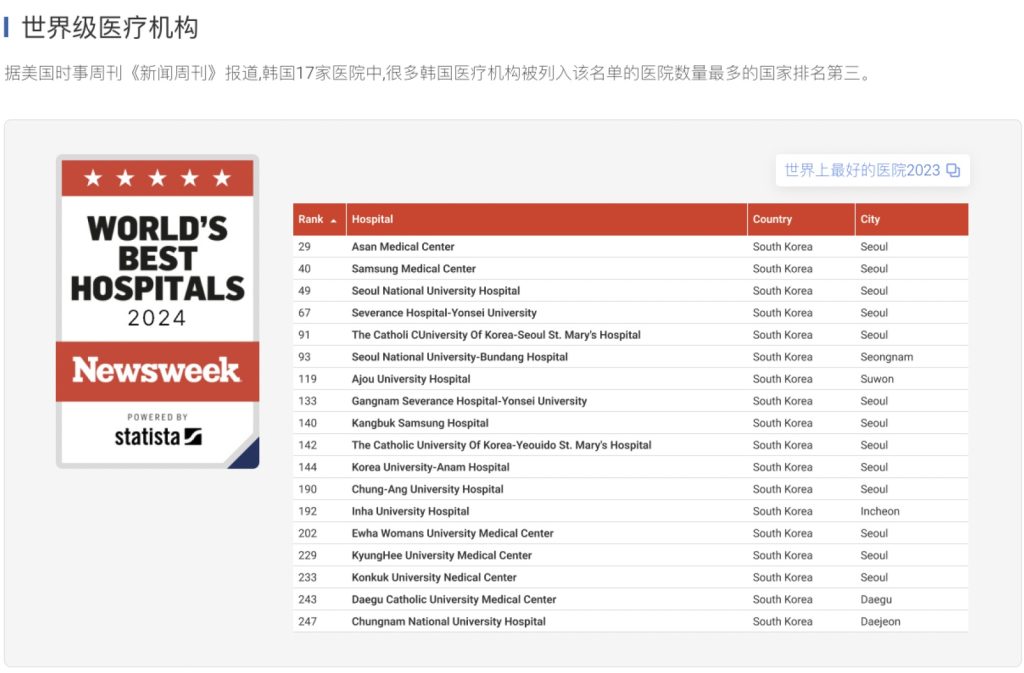Image resolution: width=1024 pixels, height=673 pixels.
Task: Click Chungnam National University Hospital
Action: [449, 622]
